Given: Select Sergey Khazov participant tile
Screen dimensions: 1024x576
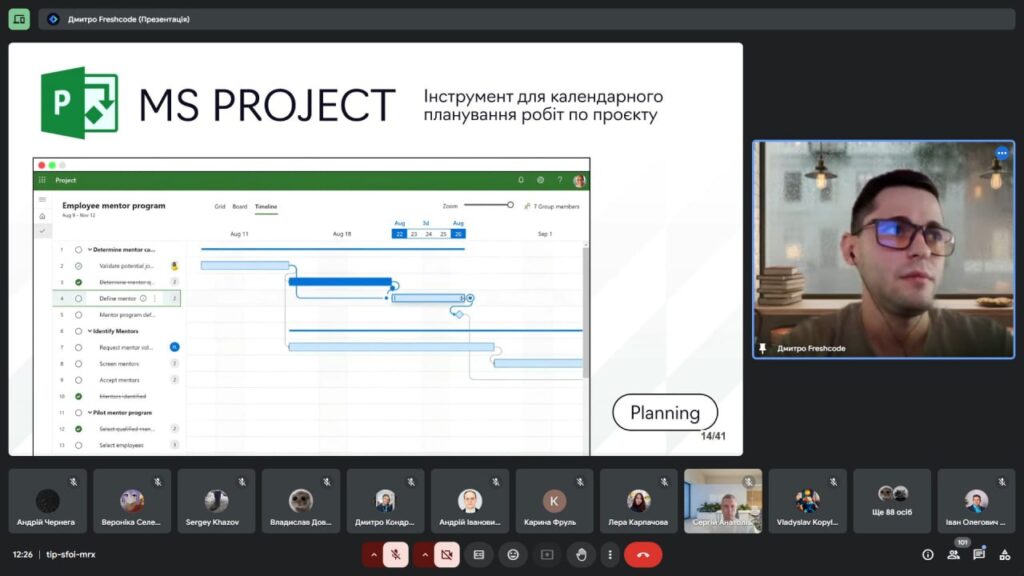Looking at the screenshot, I should [x=216, y=501].
